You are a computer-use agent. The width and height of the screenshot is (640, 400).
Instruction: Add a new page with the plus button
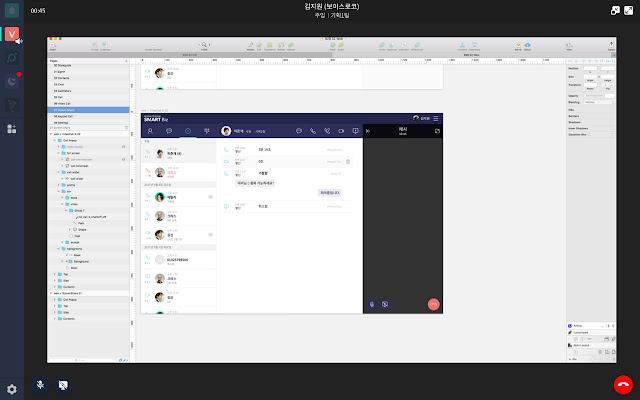[126, 61]
